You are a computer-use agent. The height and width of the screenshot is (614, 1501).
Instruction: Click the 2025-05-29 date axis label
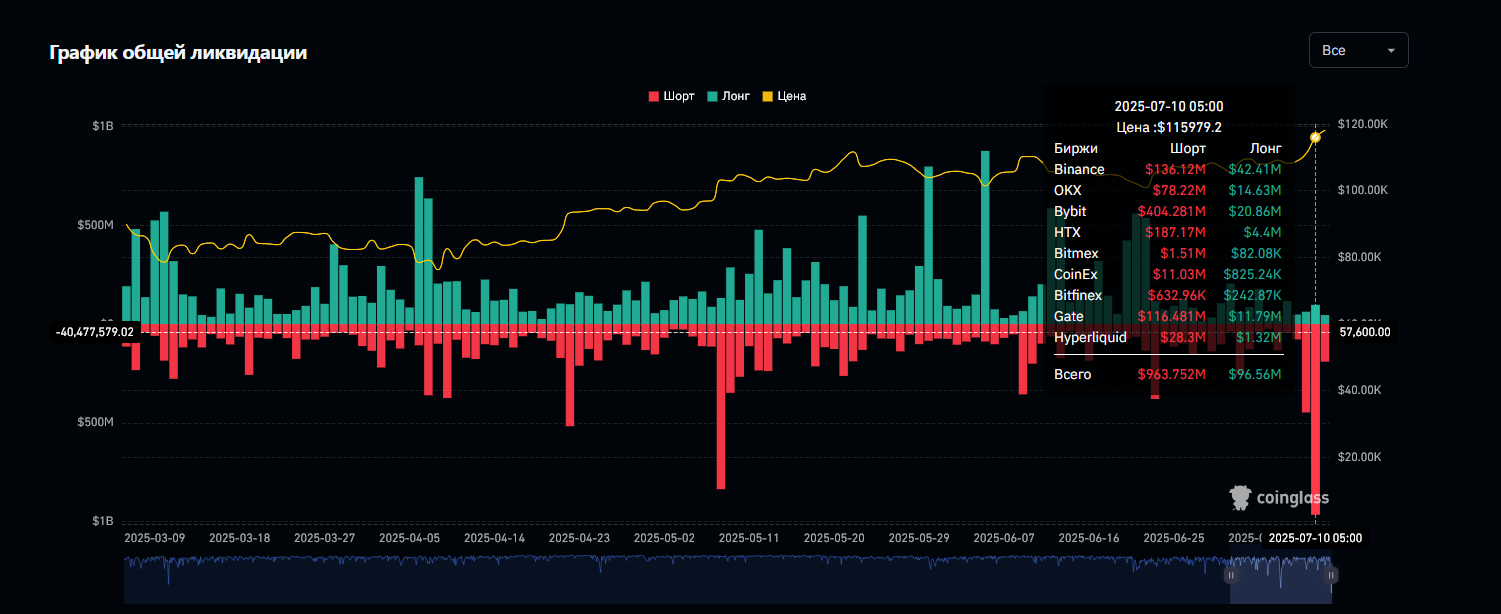click(x=919, y=537)
